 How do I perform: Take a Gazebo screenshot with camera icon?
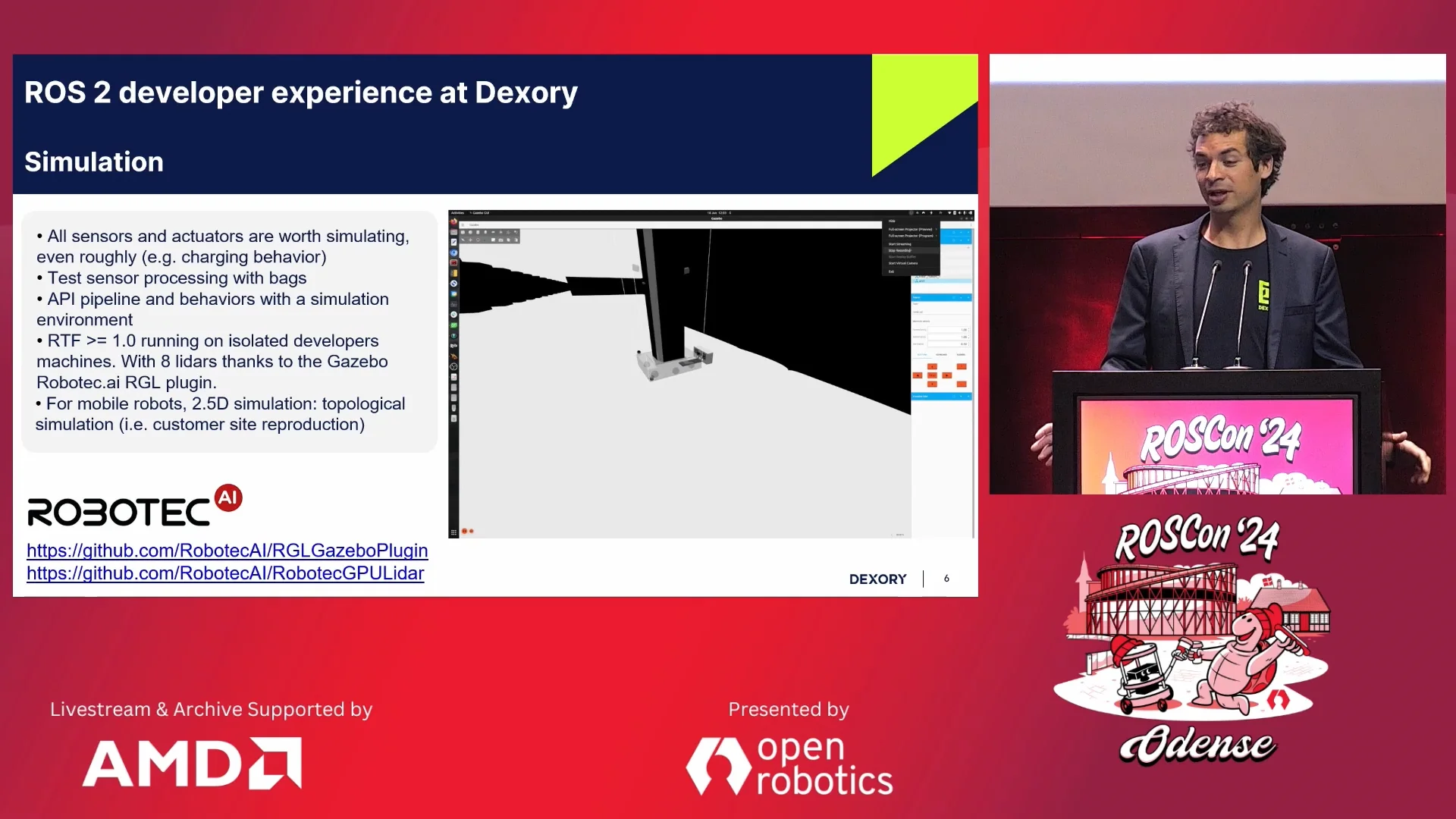(x=500, y=240)
